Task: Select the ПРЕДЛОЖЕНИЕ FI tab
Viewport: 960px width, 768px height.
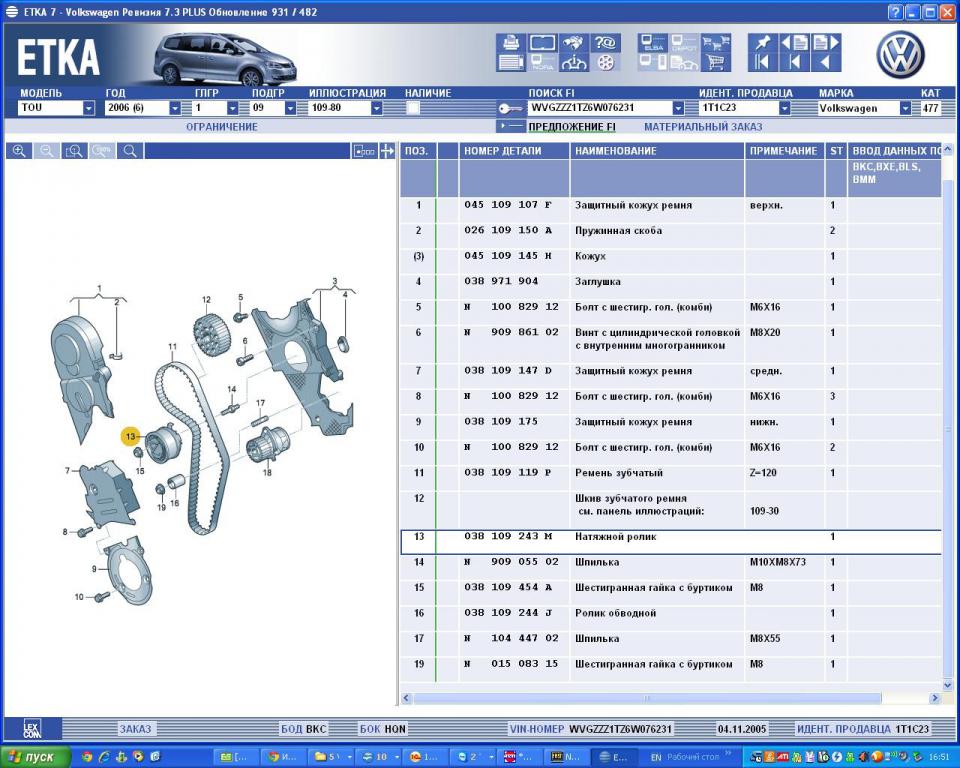Action: pos(572,127)
